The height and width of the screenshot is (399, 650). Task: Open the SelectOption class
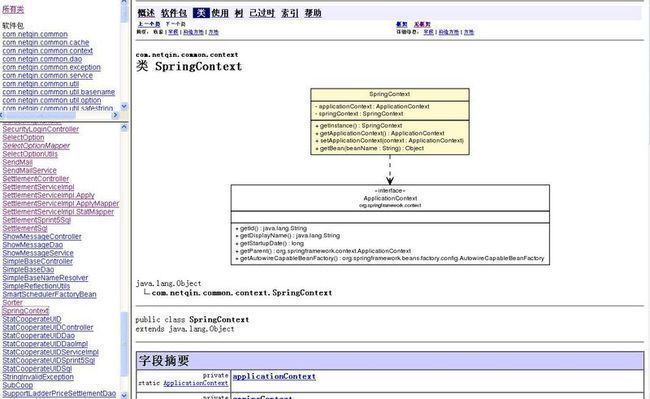coord(23,138)
